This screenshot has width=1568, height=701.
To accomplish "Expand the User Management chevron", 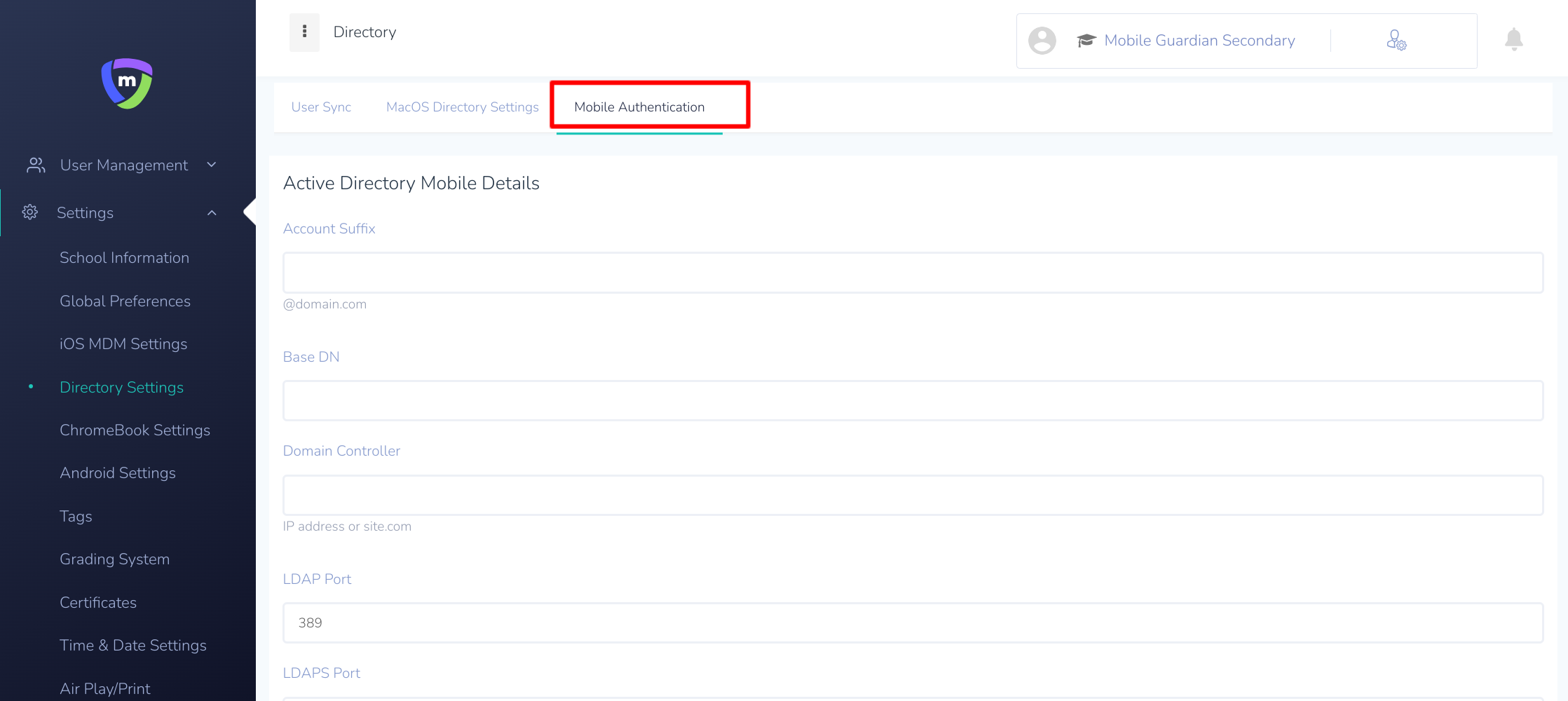I will pos(212,165).
